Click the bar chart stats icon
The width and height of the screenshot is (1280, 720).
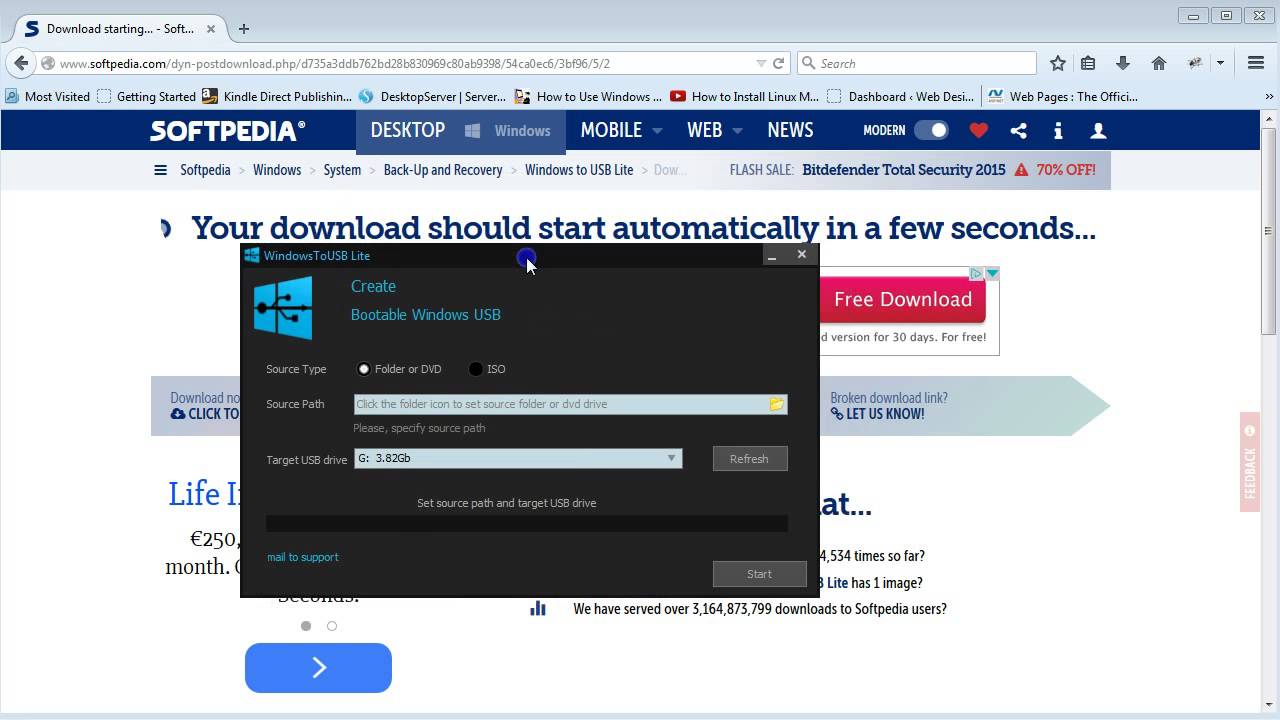click(x=538, y=608)
